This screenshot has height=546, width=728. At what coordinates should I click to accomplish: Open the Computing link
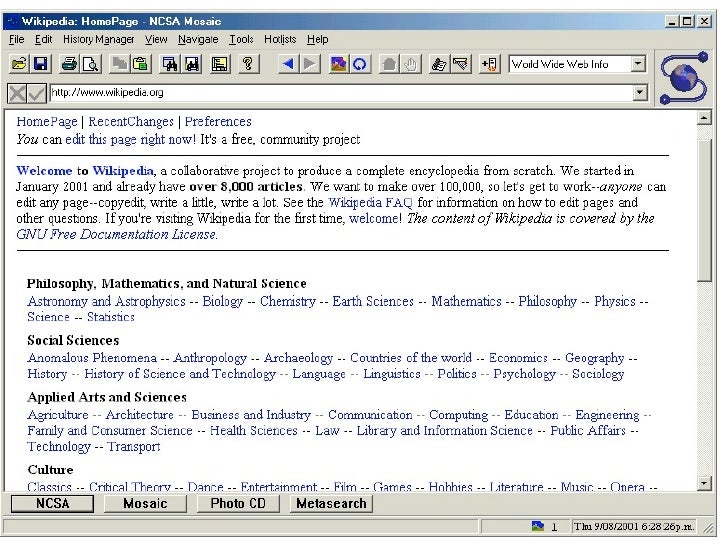(x=458, y=415)
